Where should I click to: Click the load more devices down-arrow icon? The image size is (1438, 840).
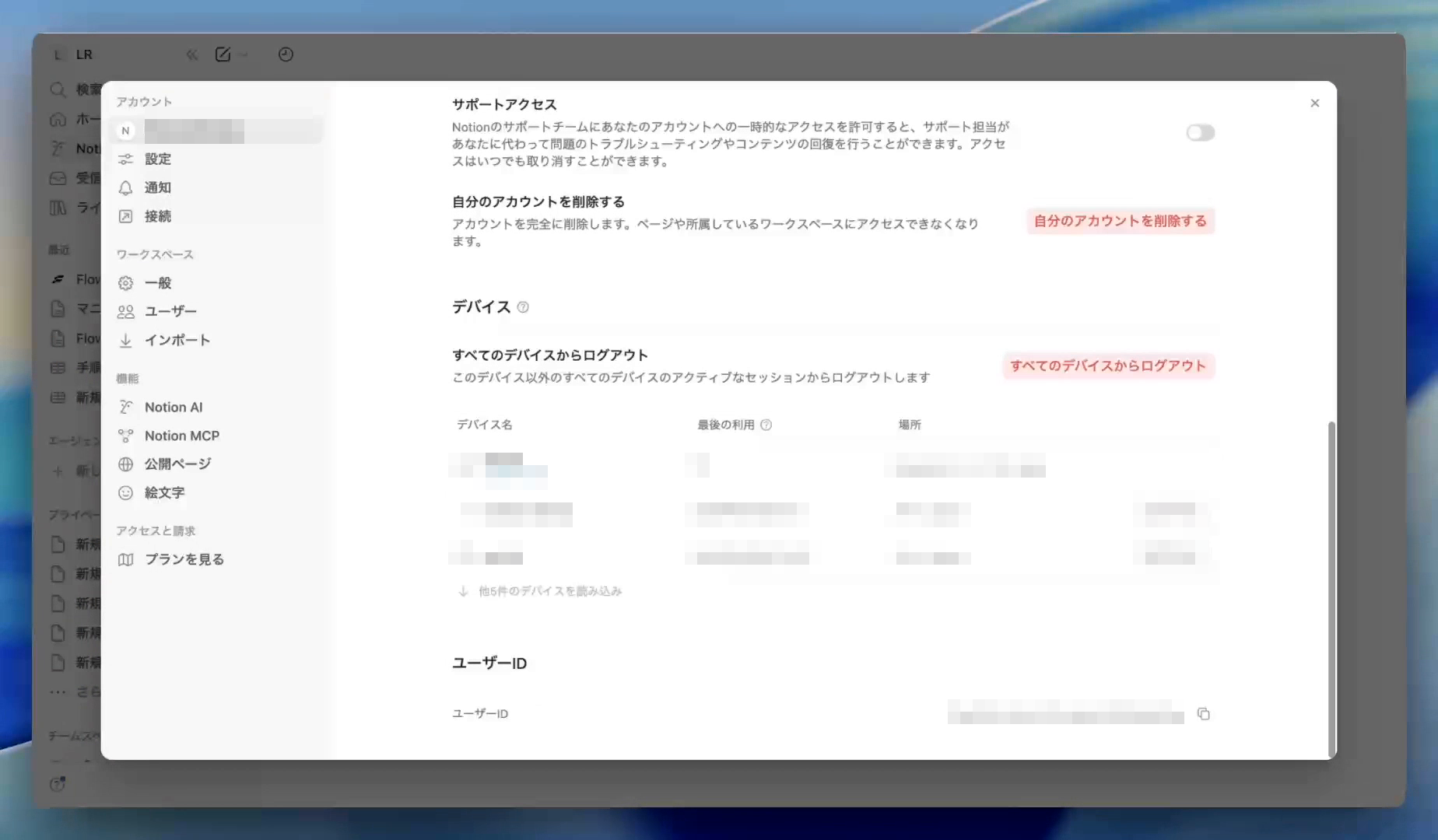point(463,591)
